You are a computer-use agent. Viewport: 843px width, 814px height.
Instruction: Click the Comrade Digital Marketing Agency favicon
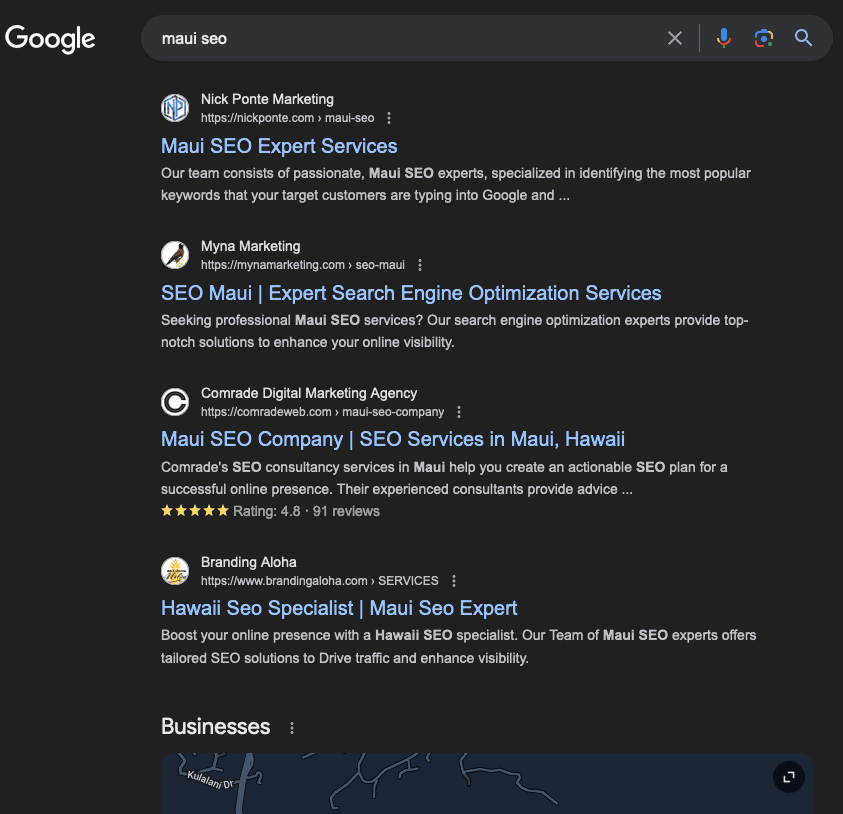tap(175, 402)
